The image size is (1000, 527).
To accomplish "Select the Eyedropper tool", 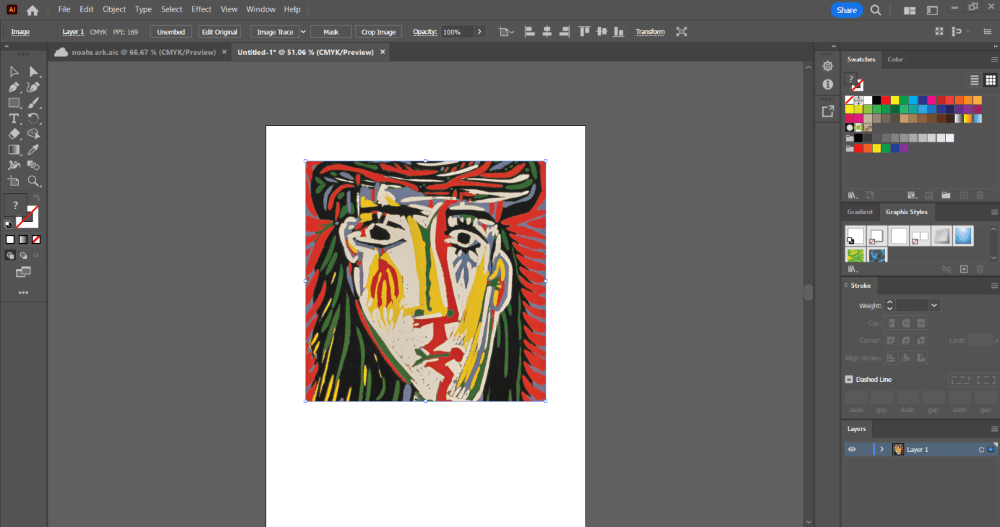I will coord(34,150).
